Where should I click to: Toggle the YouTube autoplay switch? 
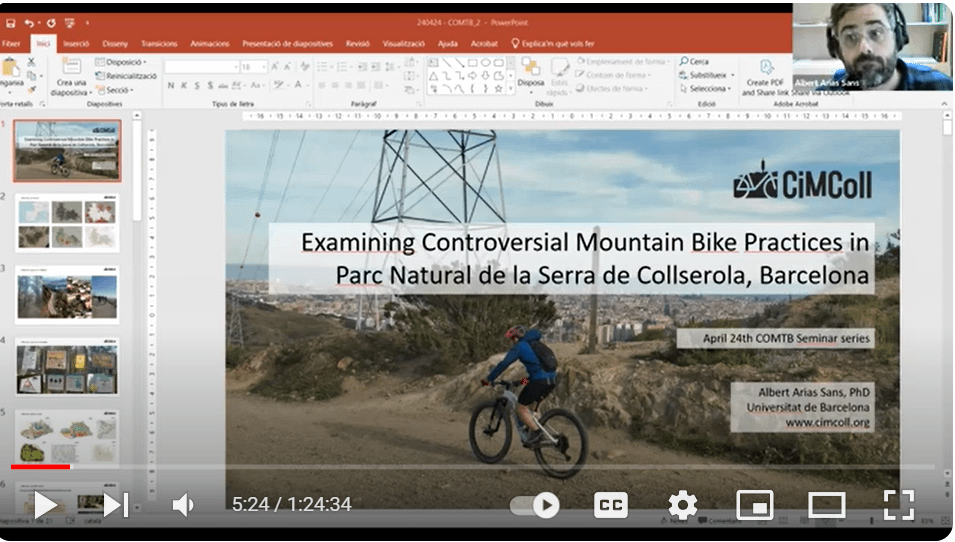coord(535,505)
